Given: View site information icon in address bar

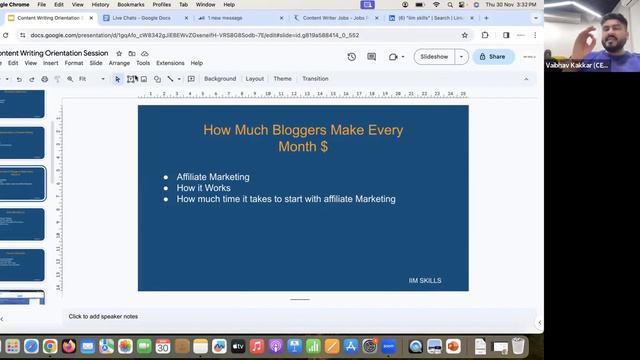Looking at the screenshot, I should 22,36.
